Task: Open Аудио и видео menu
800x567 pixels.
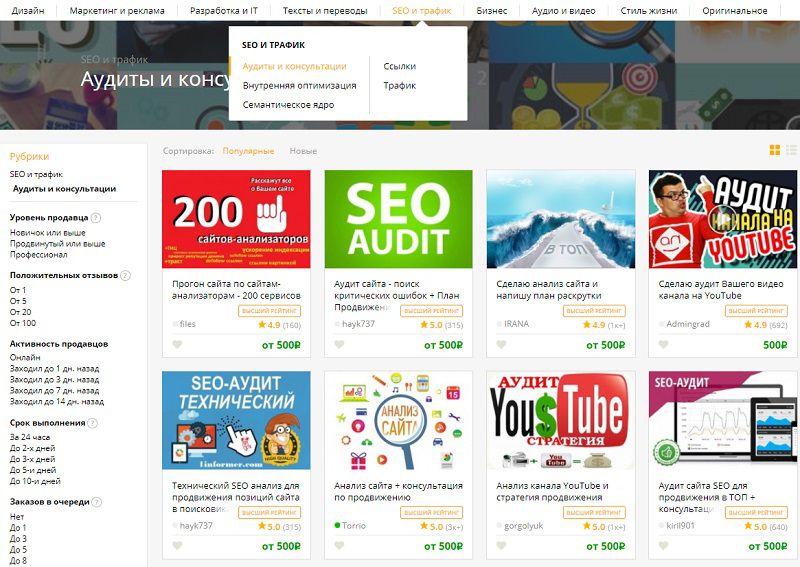Action: point(564,10)
